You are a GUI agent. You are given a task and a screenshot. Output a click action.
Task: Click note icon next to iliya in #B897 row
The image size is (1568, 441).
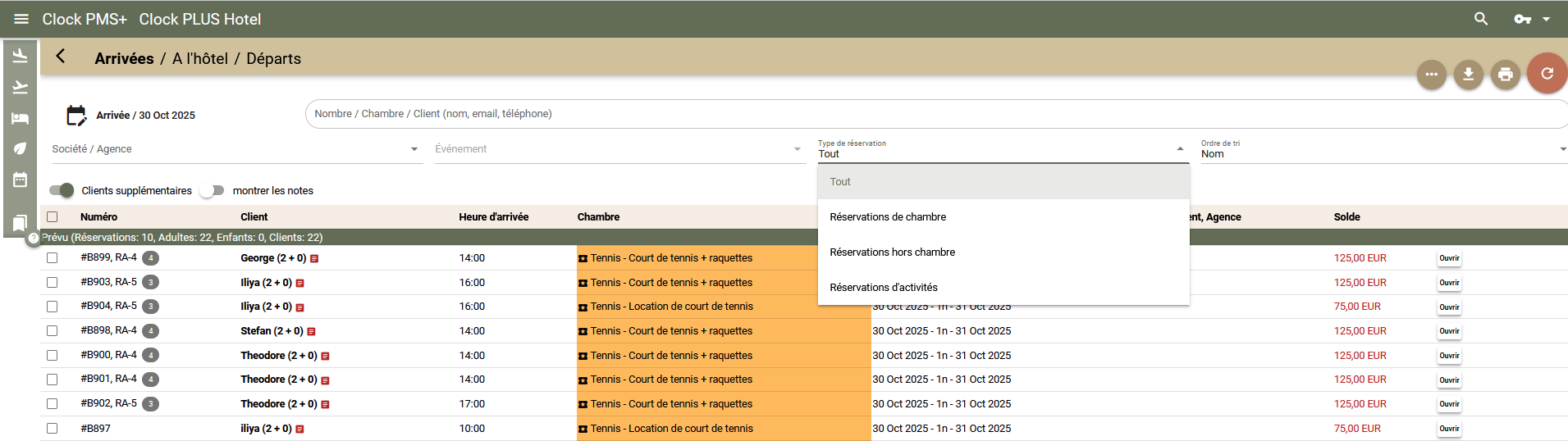[x=299, y=429]
